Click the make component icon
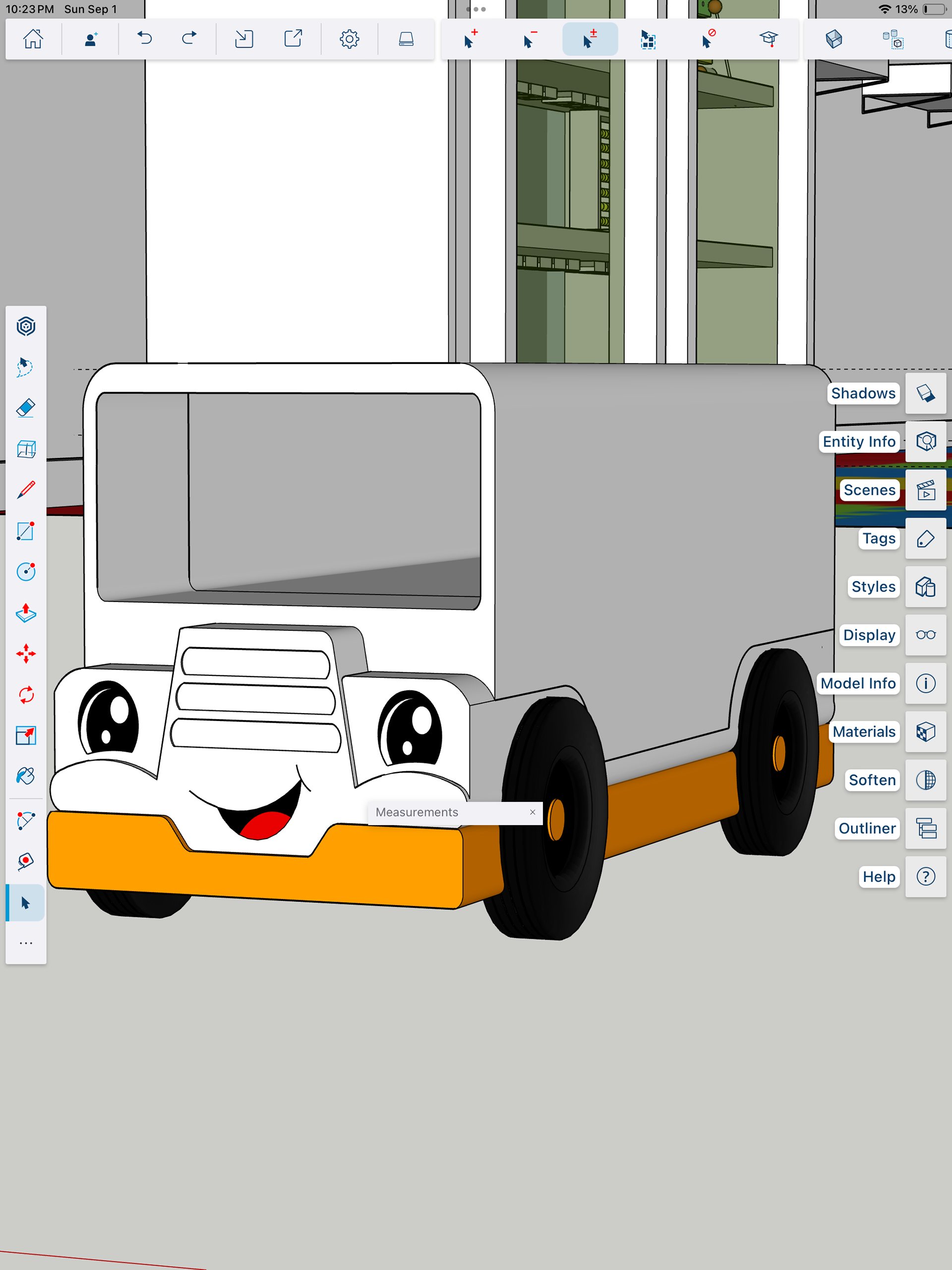The height and width of the screenshot is (1270, 952). tap(893, 39)
